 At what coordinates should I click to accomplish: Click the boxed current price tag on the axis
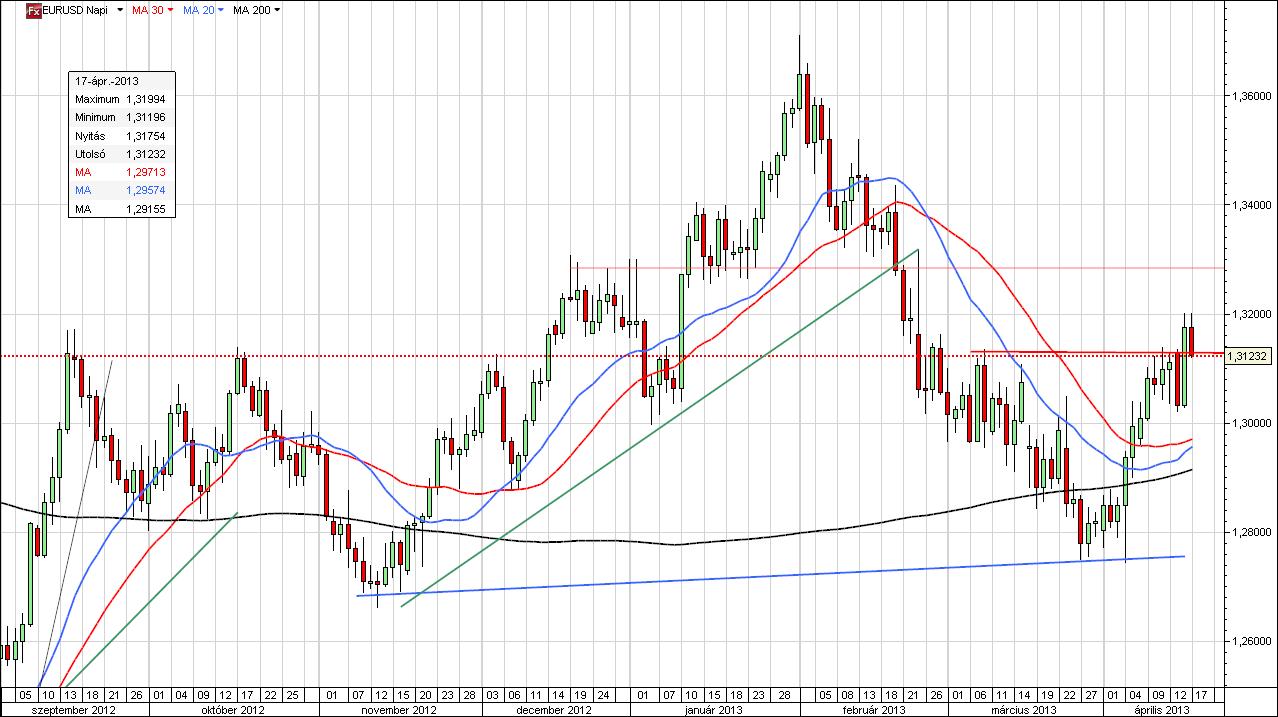[x=1250, y=355]
